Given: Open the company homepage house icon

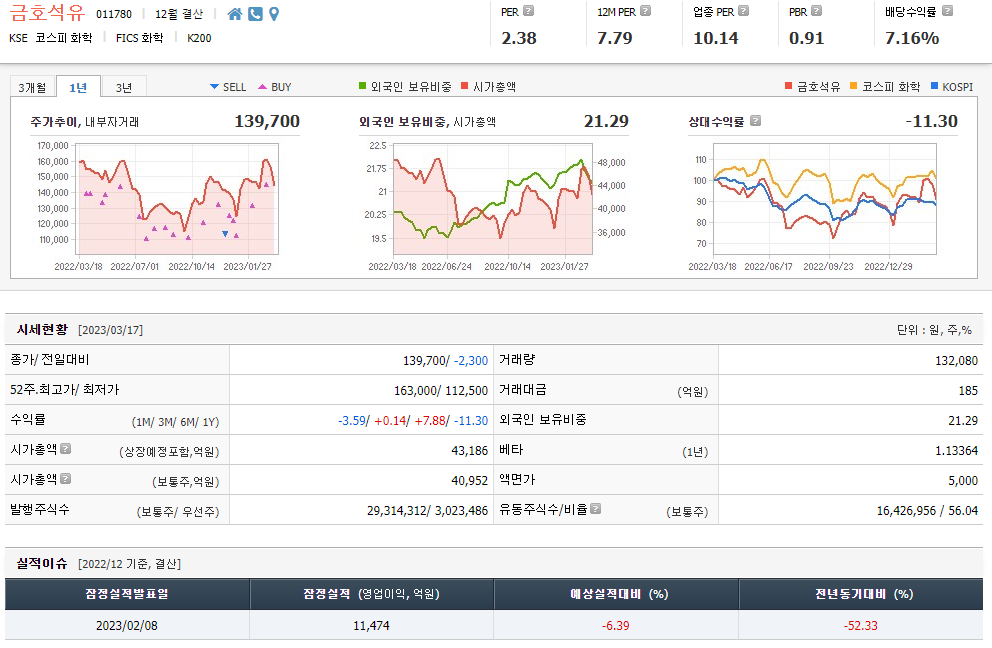Looking at the screenshot, I should [235, 14].
